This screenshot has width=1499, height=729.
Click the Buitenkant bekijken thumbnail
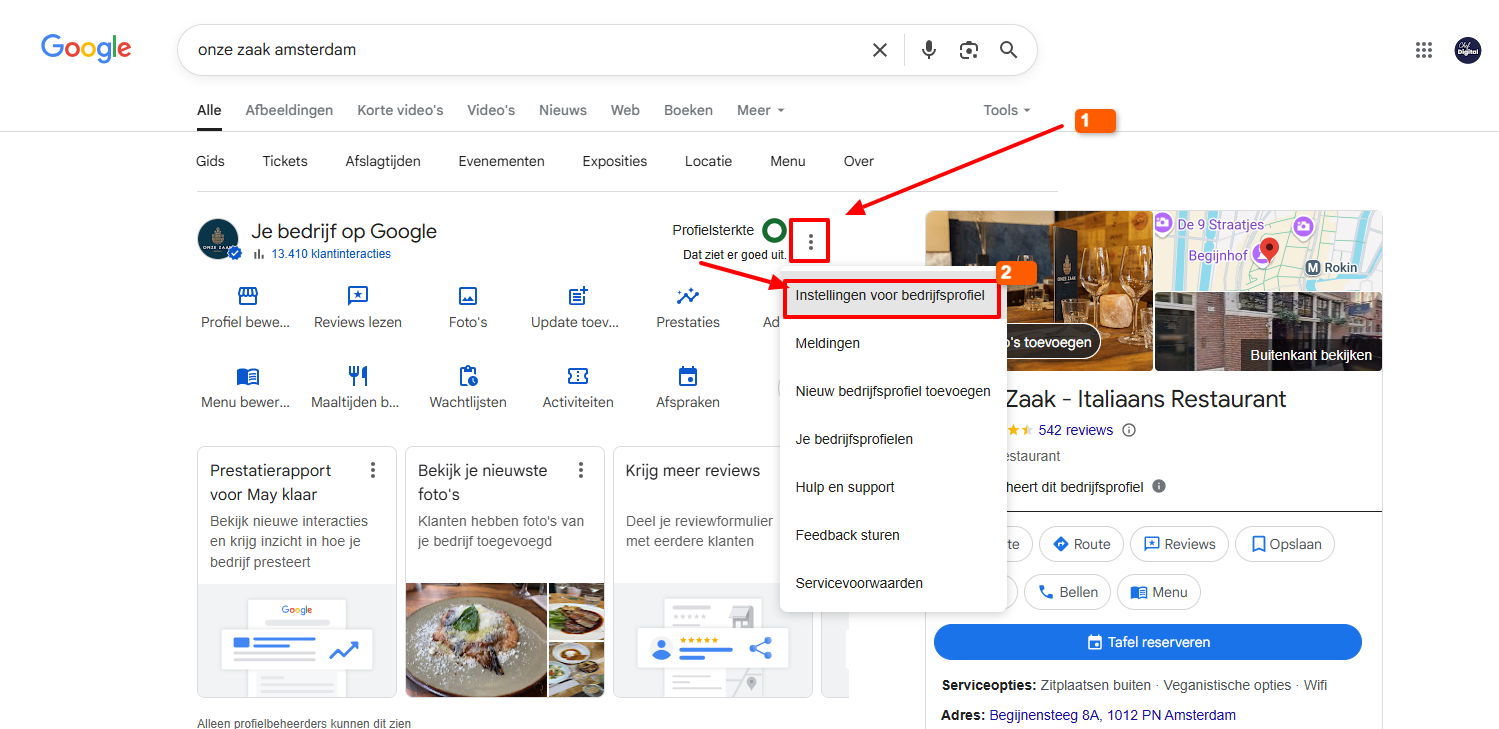pyautogui.click(x=1268, y=332)
